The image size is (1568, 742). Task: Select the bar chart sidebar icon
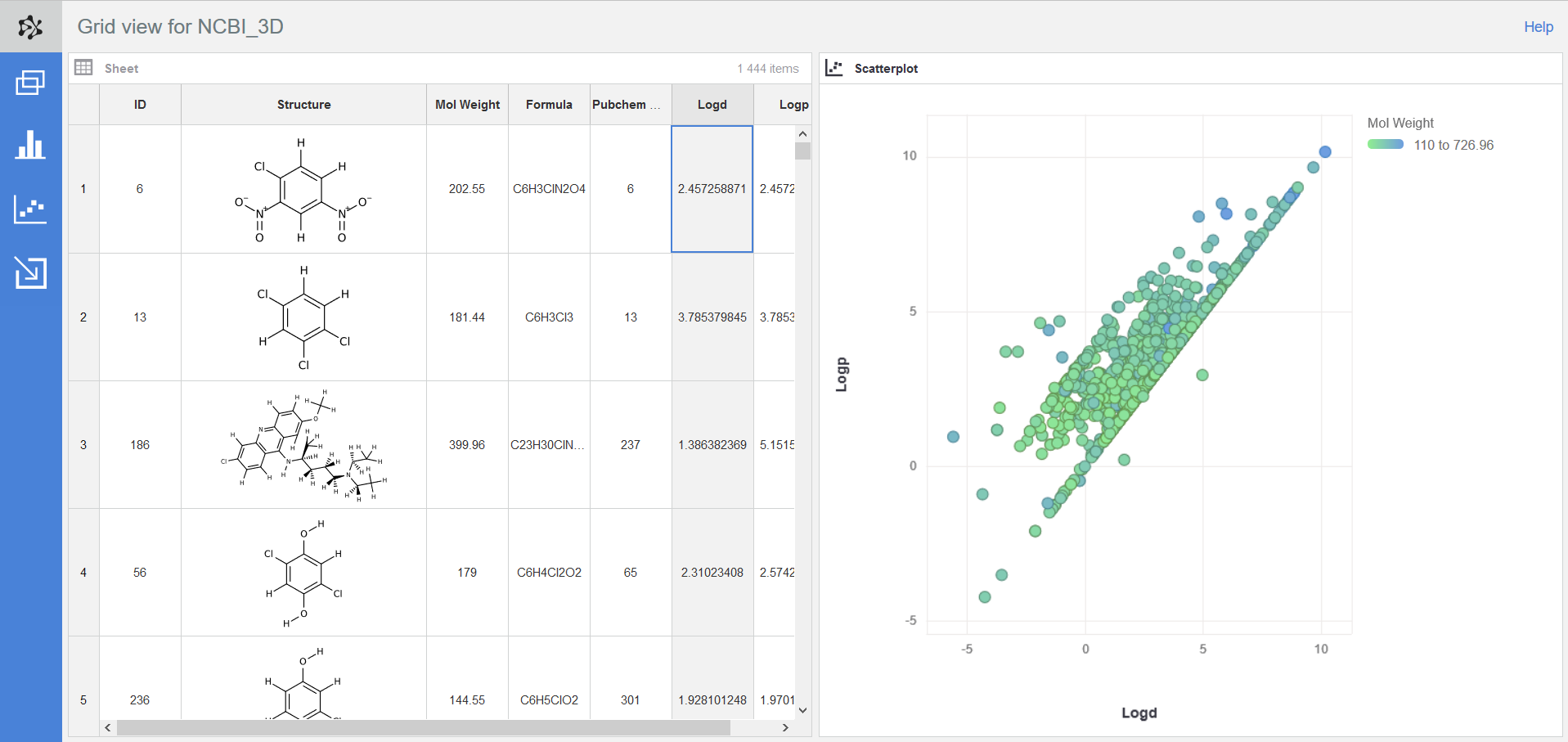tap(30, 145)
